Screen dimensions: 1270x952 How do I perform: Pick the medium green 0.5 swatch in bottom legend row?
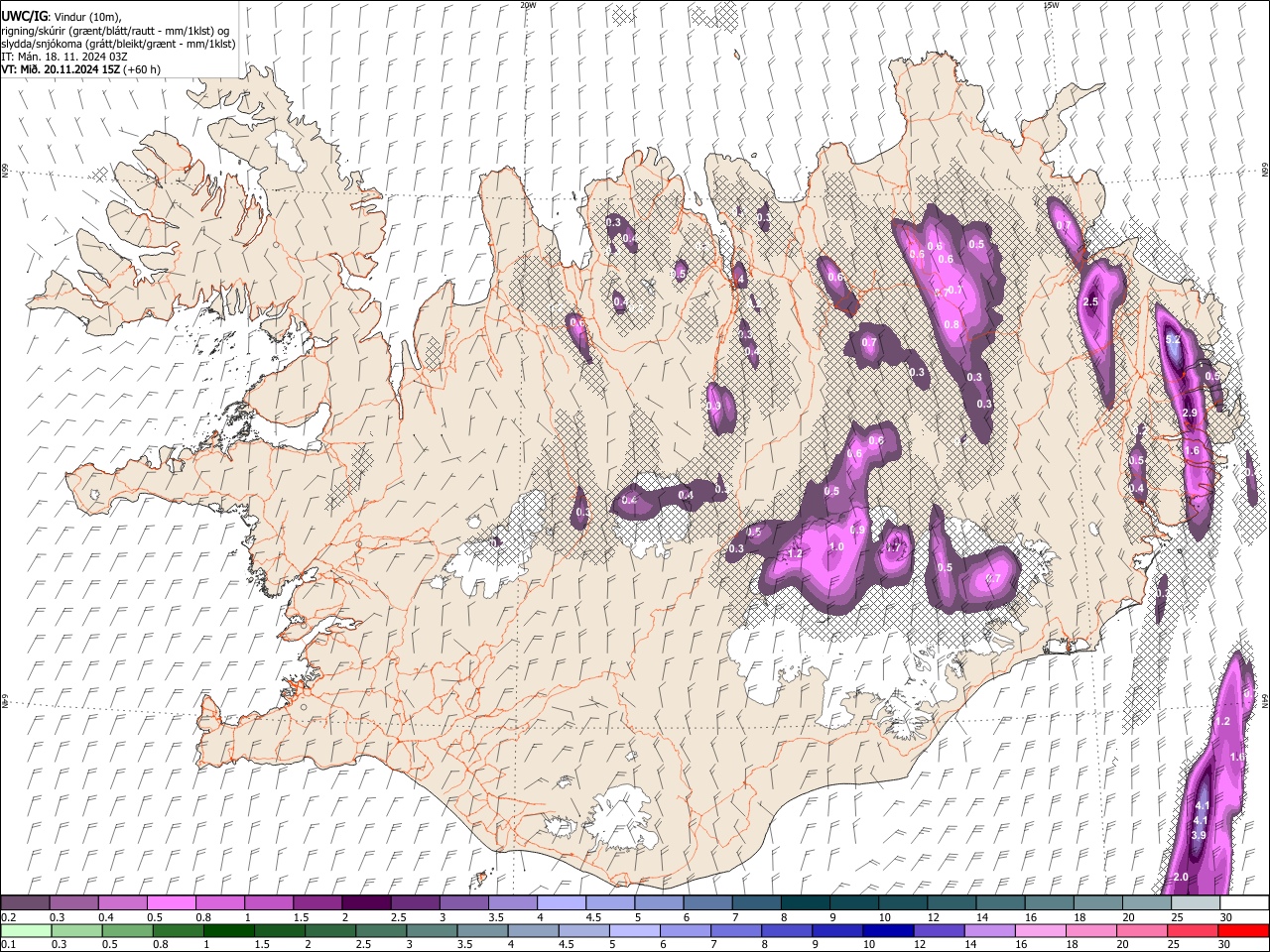tap(127, 930)
